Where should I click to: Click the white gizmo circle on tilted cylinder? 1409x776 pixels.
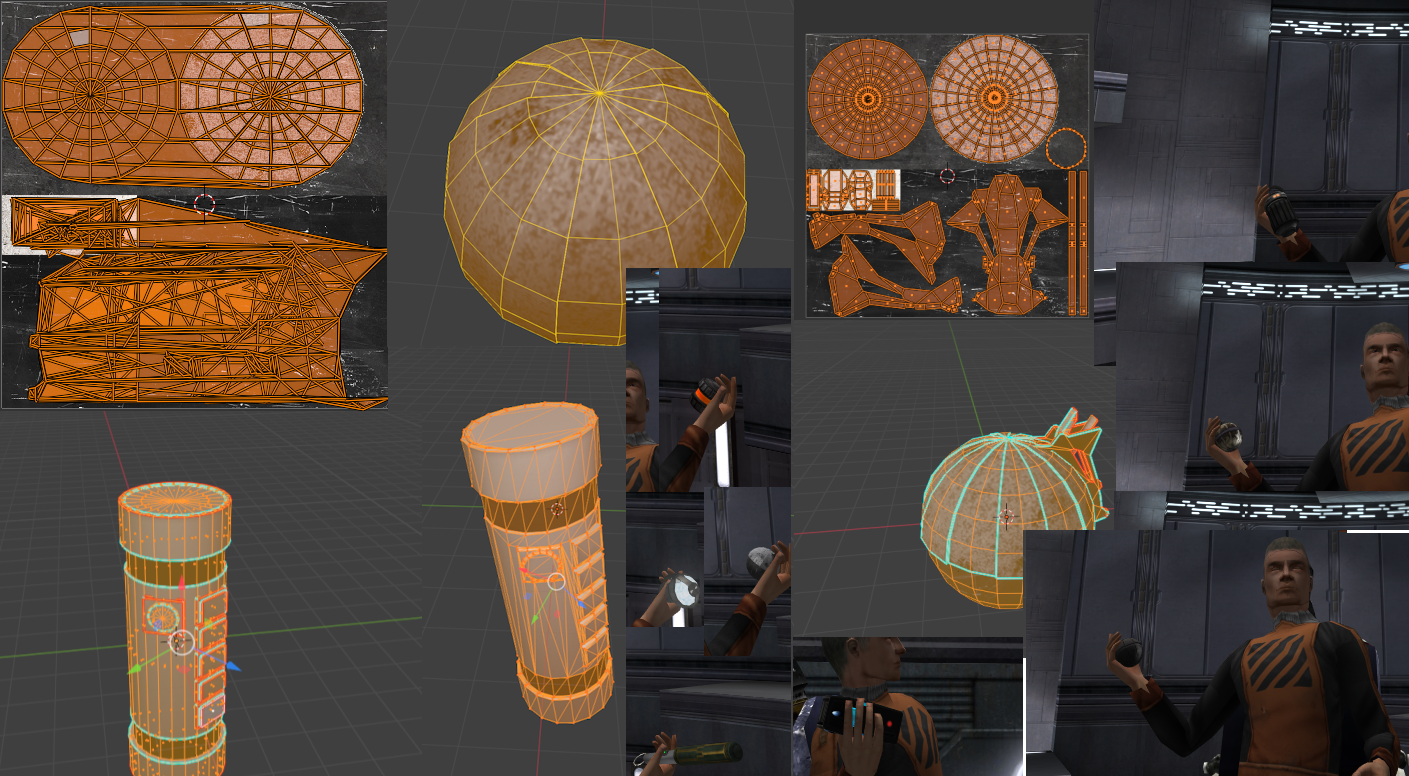click(x=556, y=581)
